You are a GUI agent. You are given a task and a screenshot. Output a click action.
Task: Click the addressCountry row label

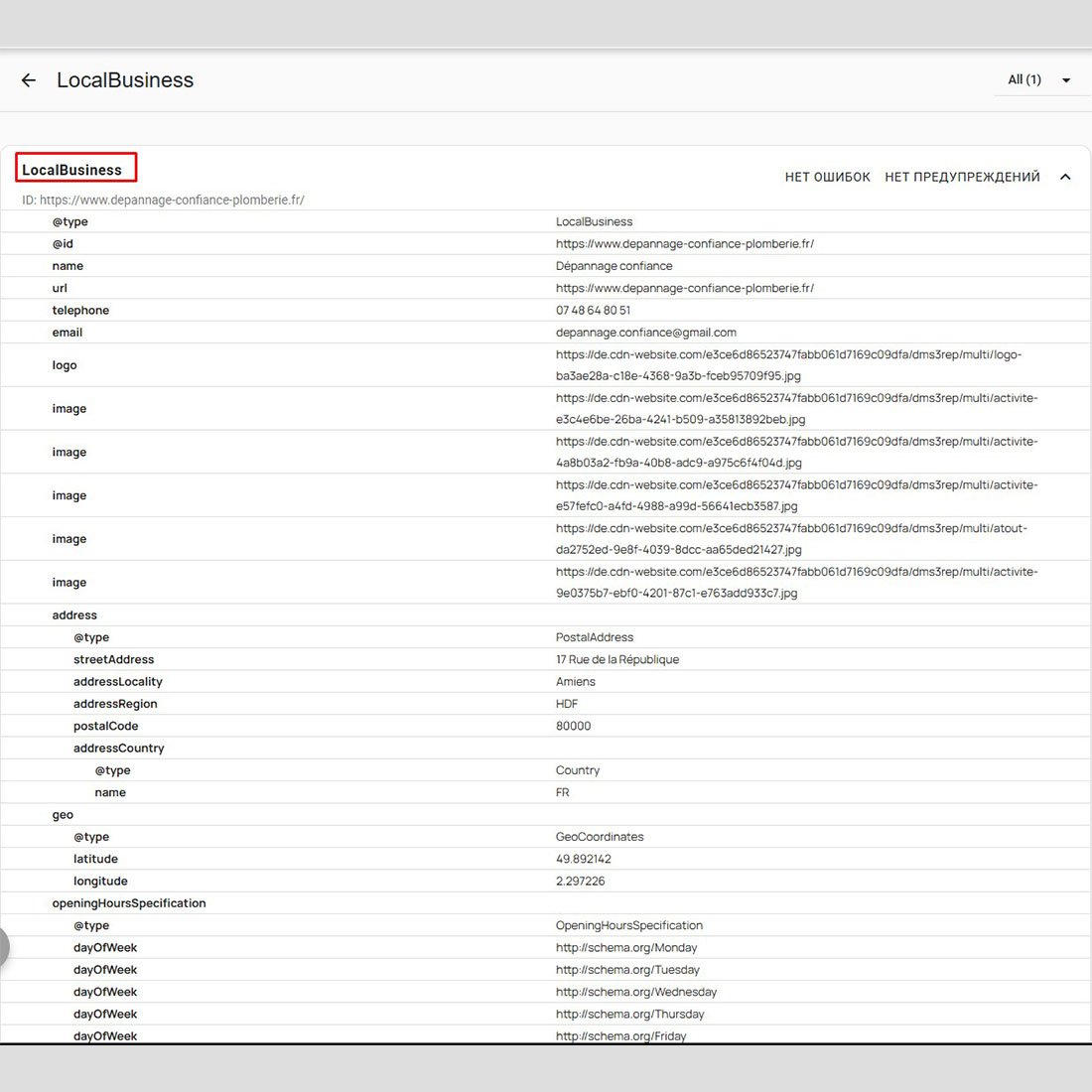point(118,749)
